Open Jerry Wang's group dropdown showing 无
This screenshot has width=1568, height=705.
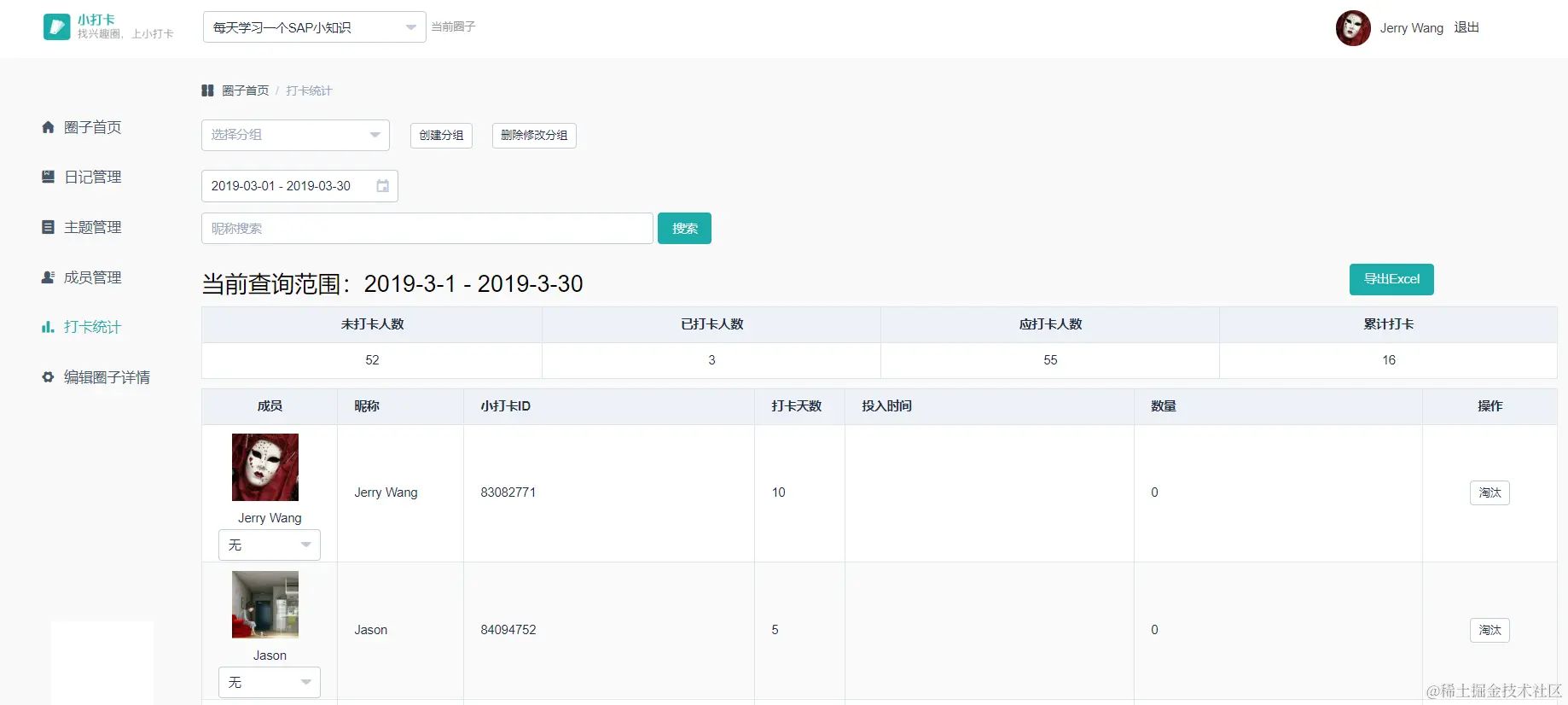point(270,545)
